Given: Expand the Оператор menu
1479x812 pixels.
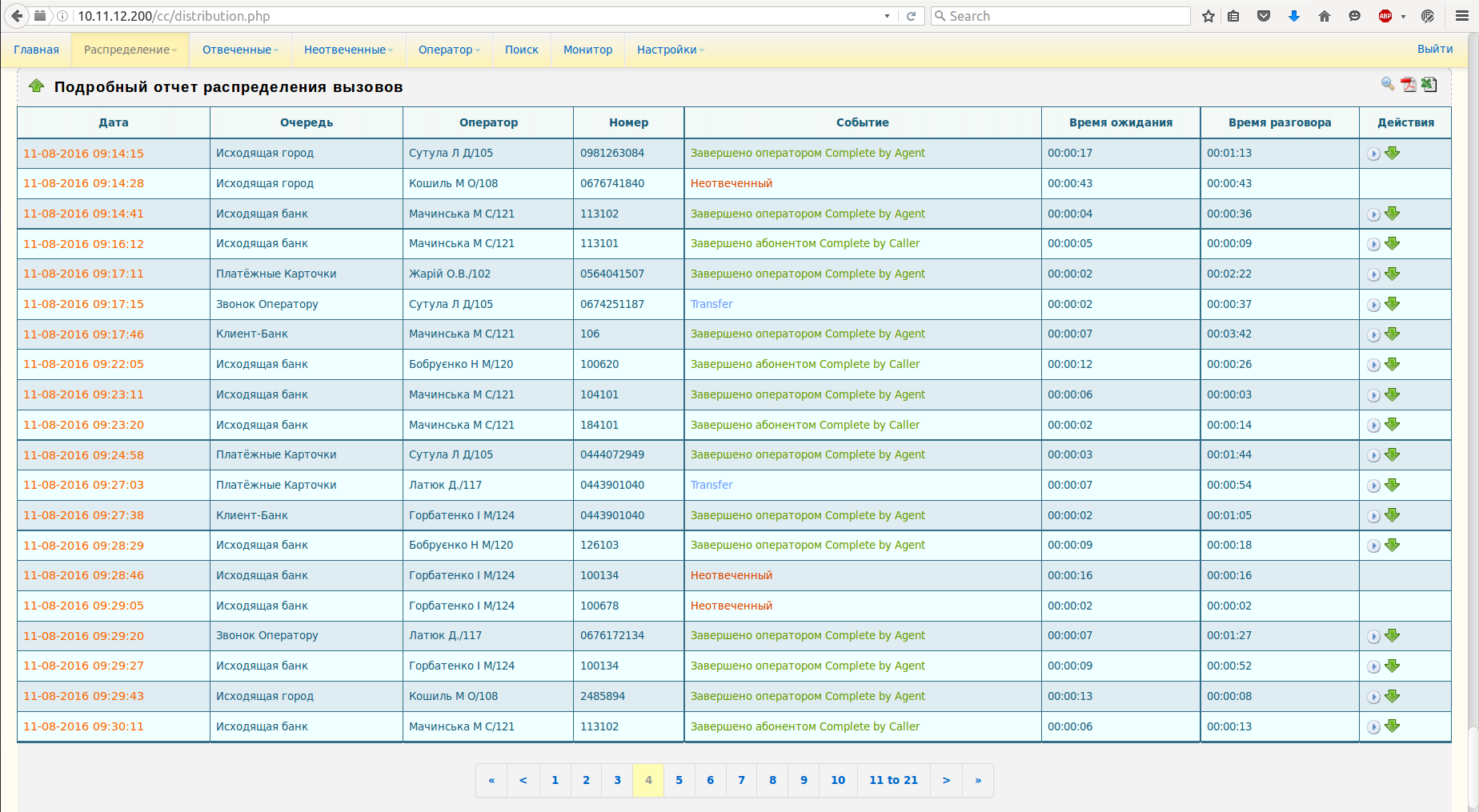Looking at the screenshot, I should [449, 50].
